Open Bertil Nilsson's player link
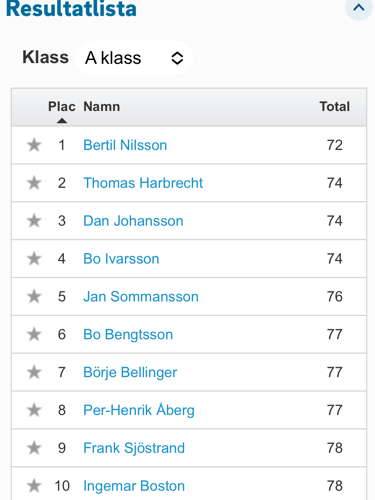The width and height of the screenshot is (375, 500). point(125,145)
